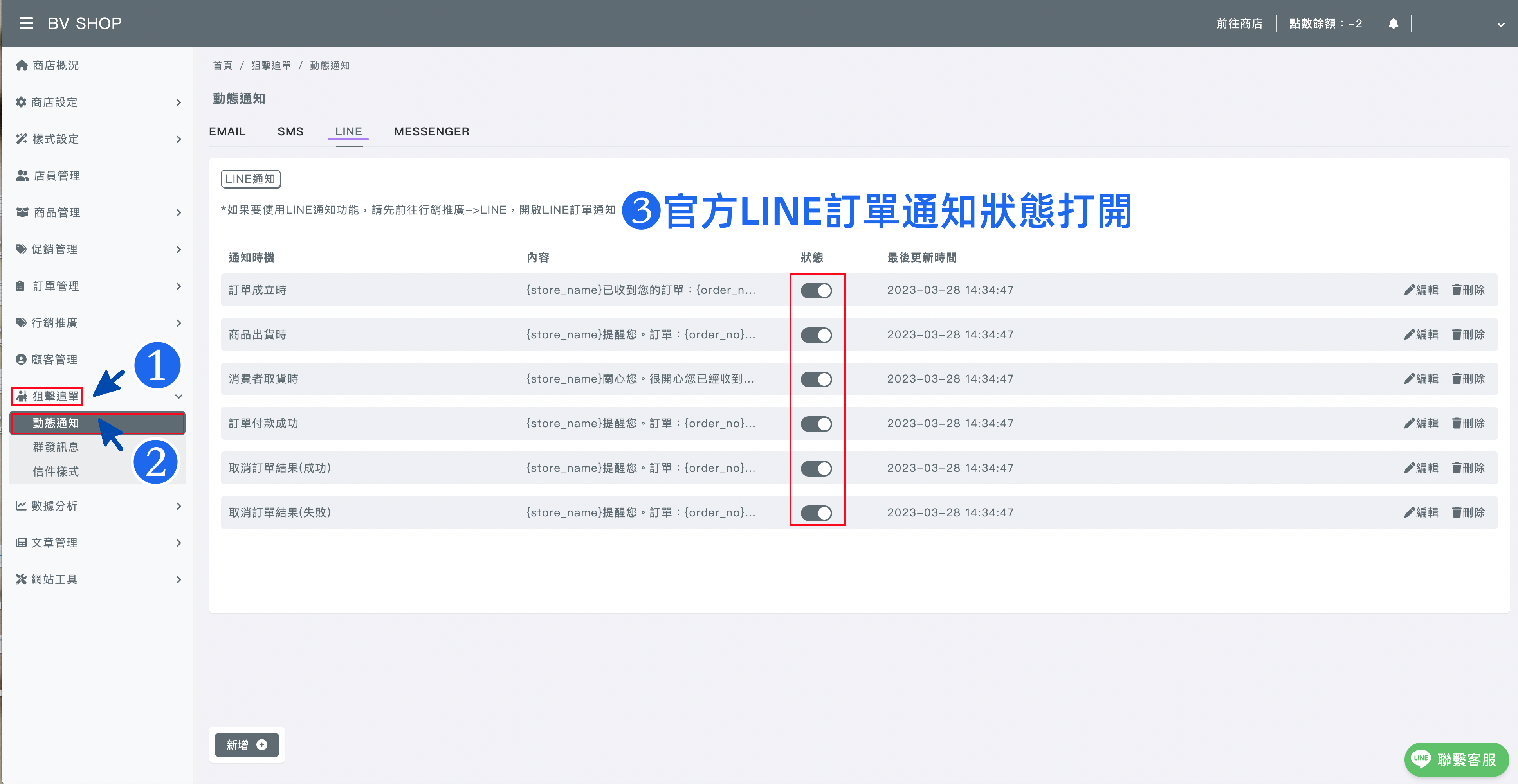Click the notification bell icon
This screenshot has height=784, width=1518.
(1393, 23)
